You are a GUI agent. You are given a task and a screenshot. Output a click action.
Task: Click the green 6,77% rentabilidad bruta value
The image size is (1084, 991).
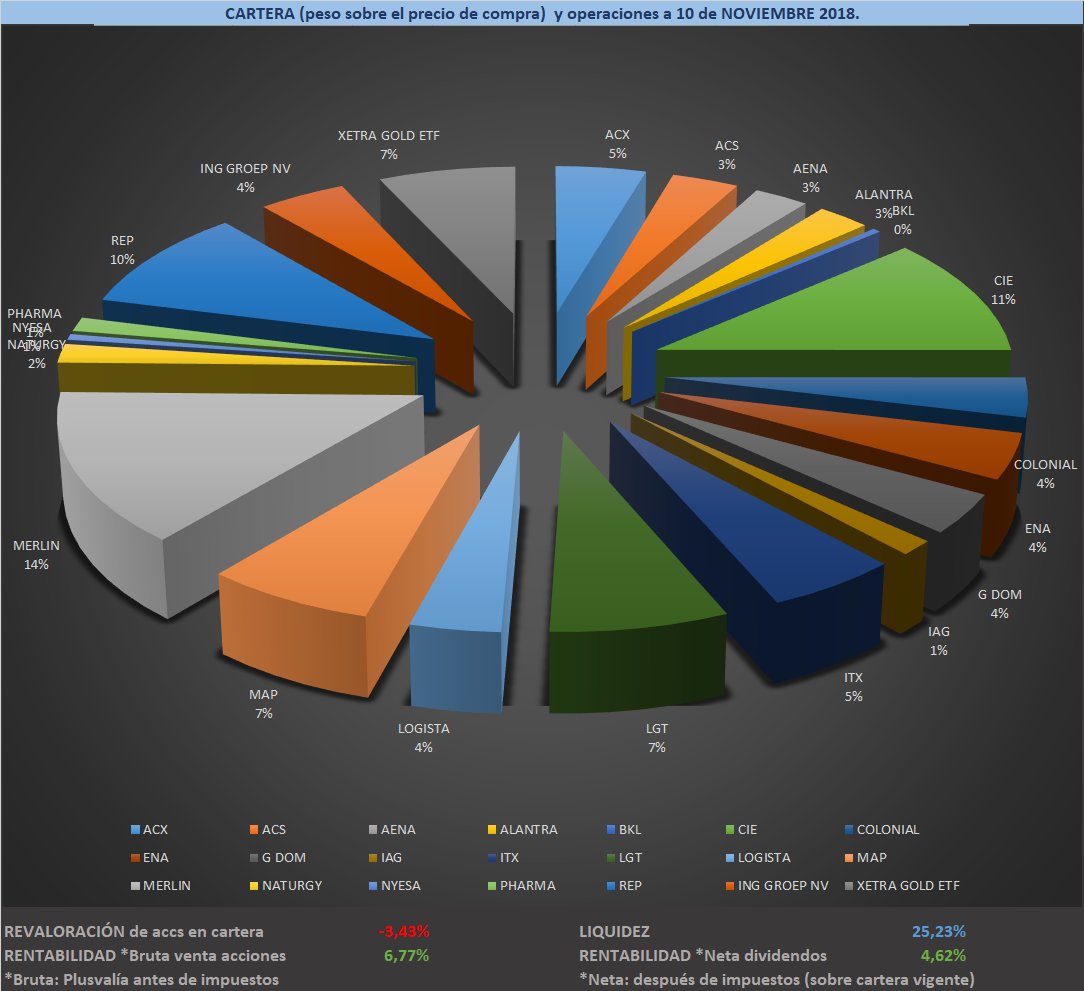[406, 955]
